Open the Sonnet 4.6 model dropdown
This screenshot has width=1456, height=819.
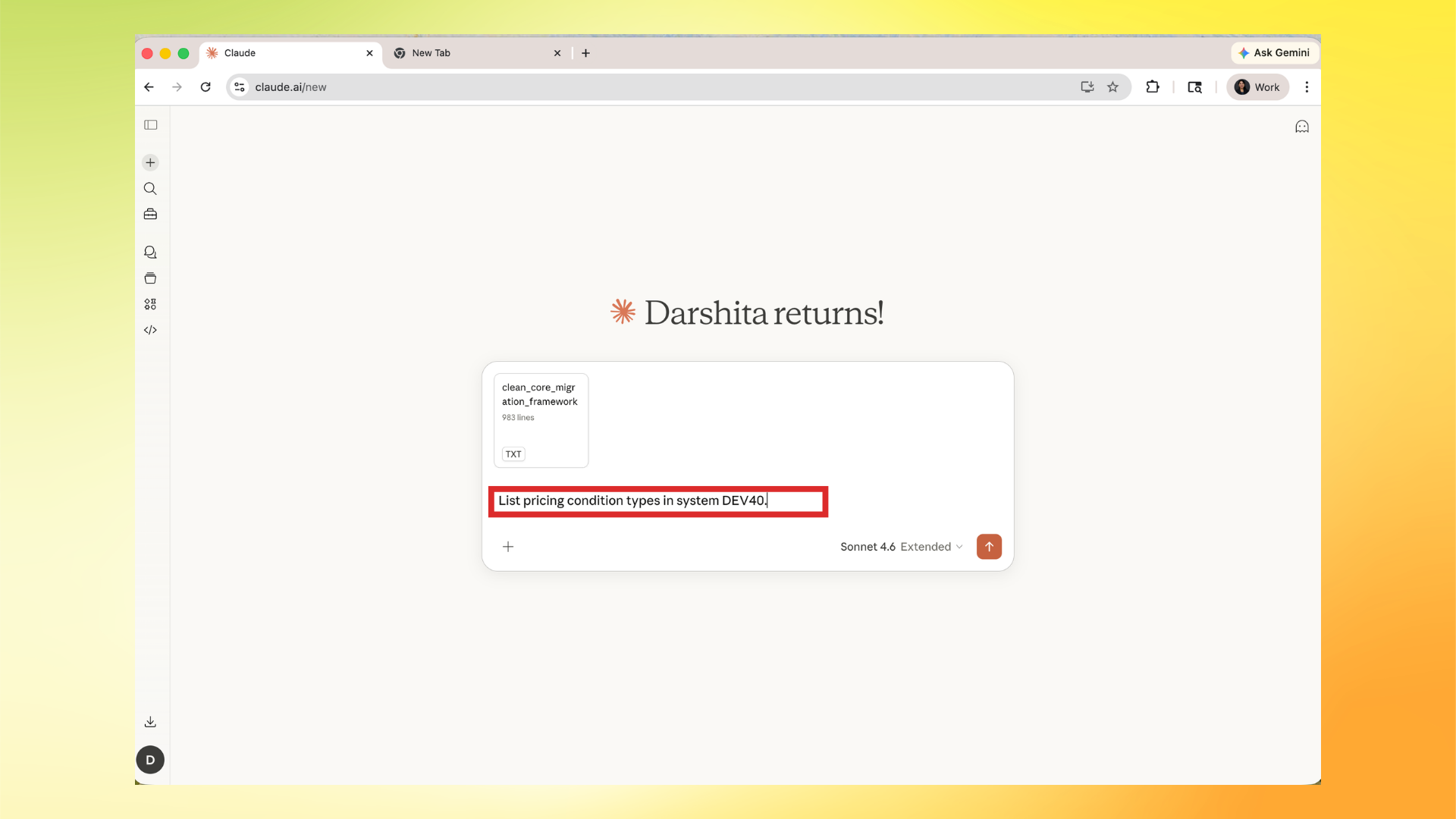coord(868,547)
